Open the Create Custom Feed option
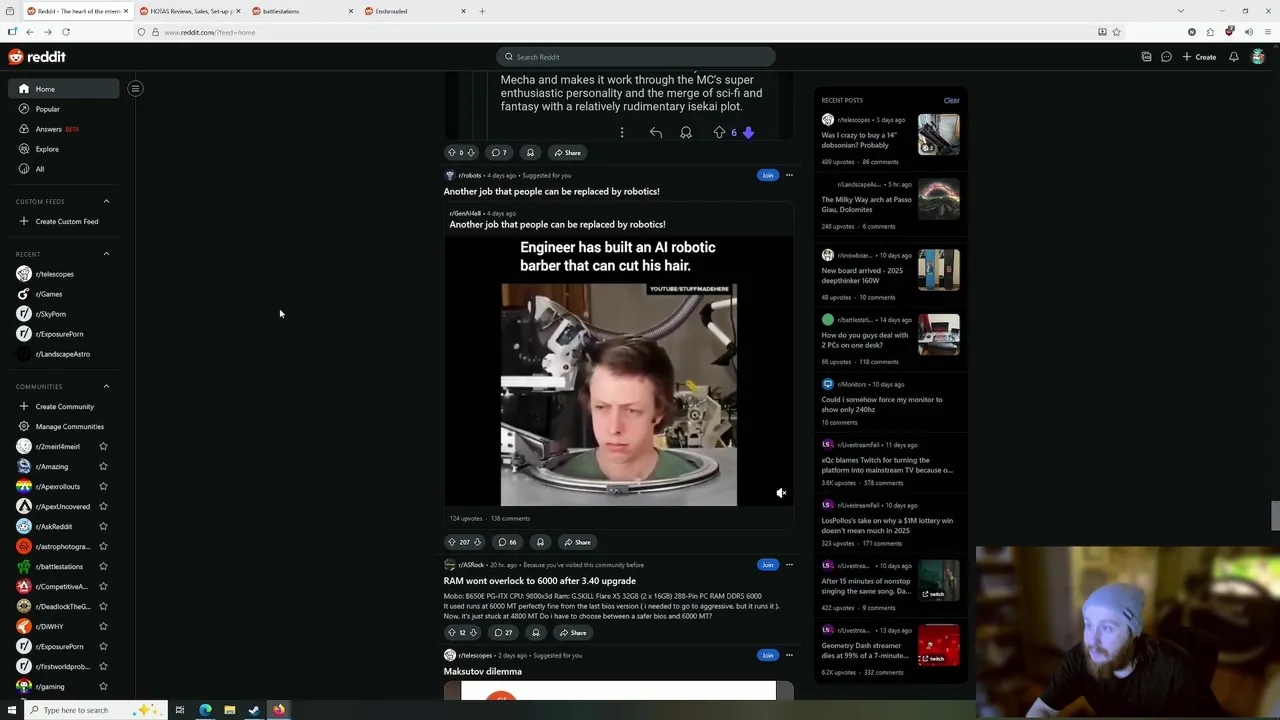The image size is (1280, 720). (64, 221)
